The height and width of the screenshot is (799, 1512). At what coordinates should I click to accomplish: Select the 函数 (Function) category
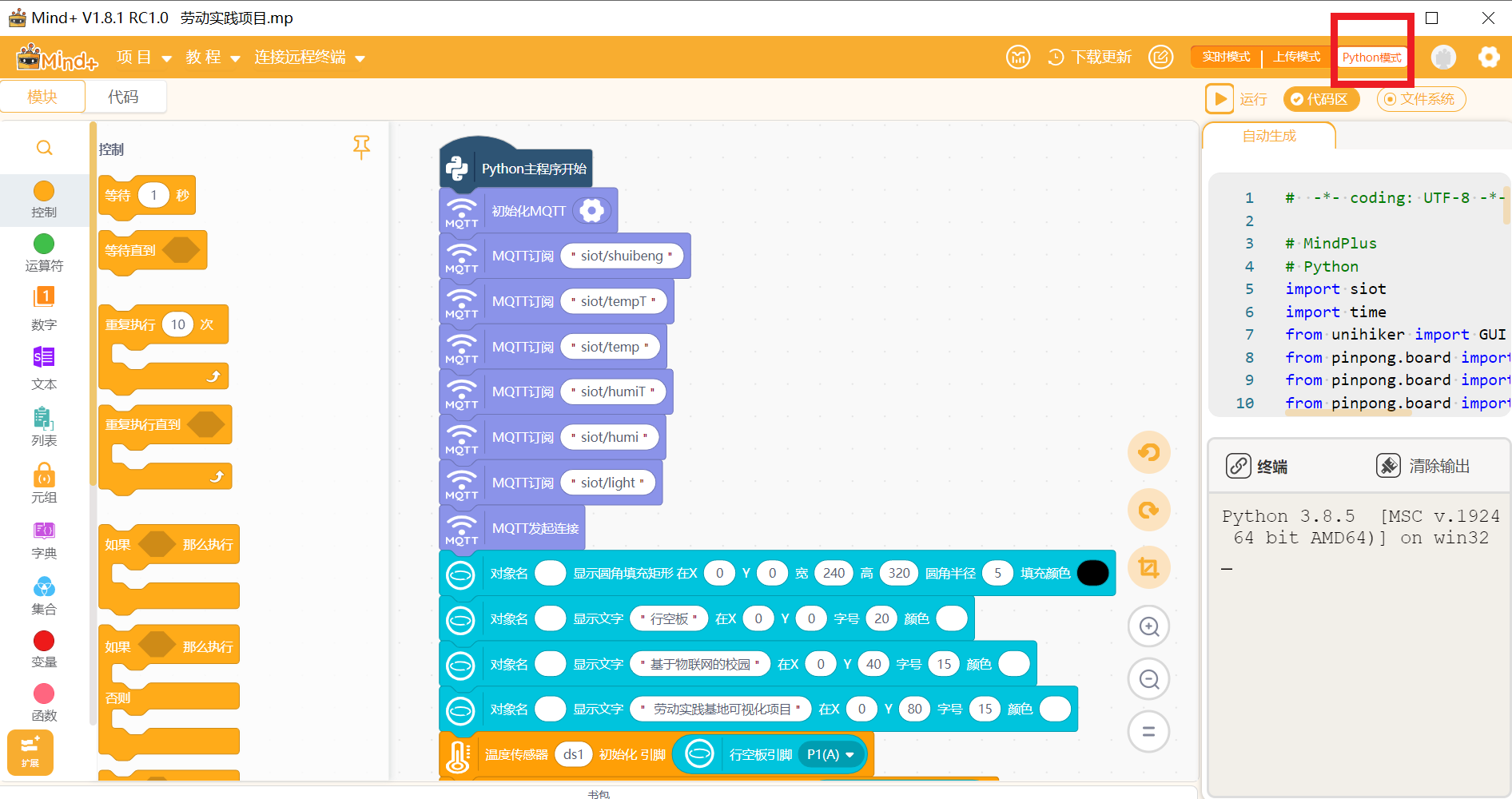[x=44, y=703]
